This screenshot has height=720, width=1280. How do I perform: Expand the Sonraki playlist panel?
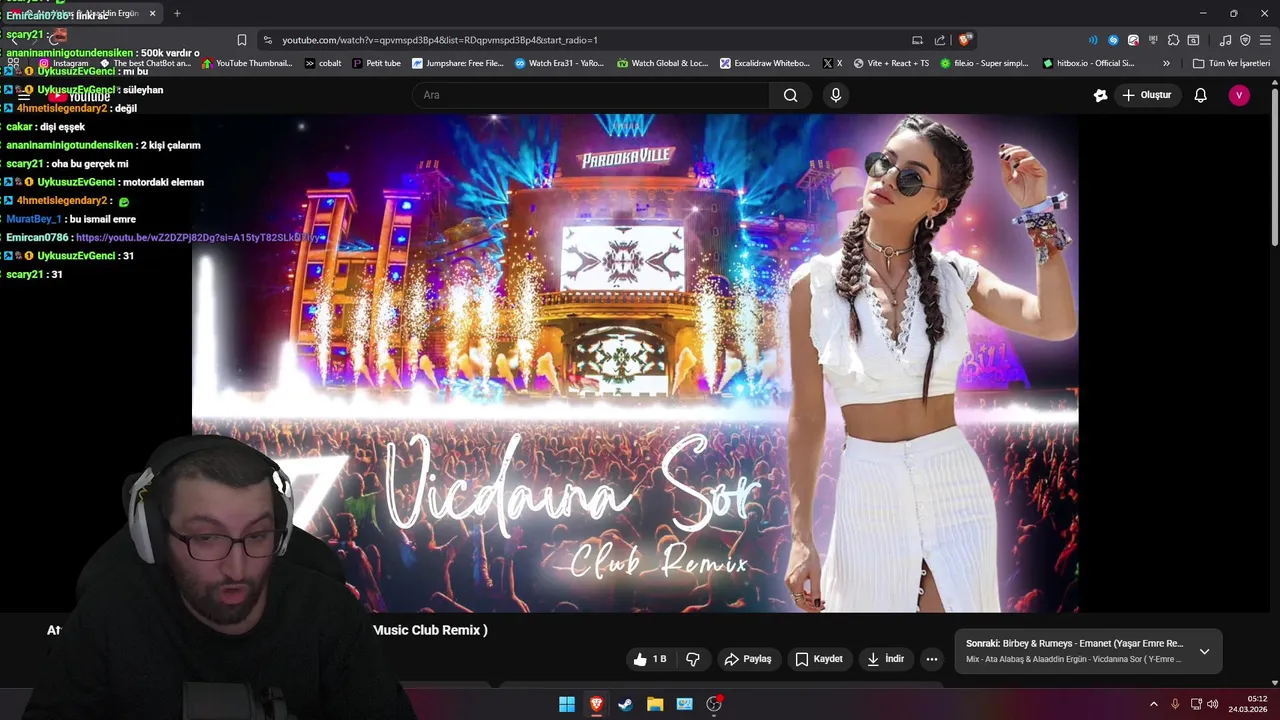pos(1204,651)
